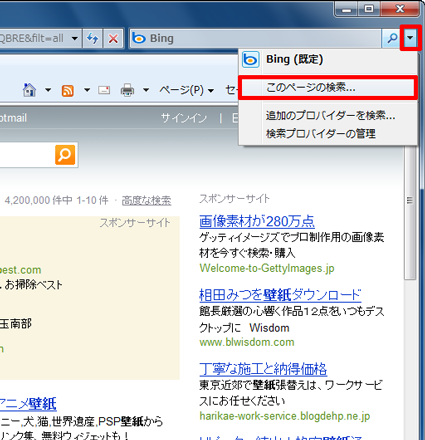Image resolution: width=425 pixels, height=440 pixels.
Task: Click the 4,200,000 件中 1-10 件 result count
Action: pos(56,200)
